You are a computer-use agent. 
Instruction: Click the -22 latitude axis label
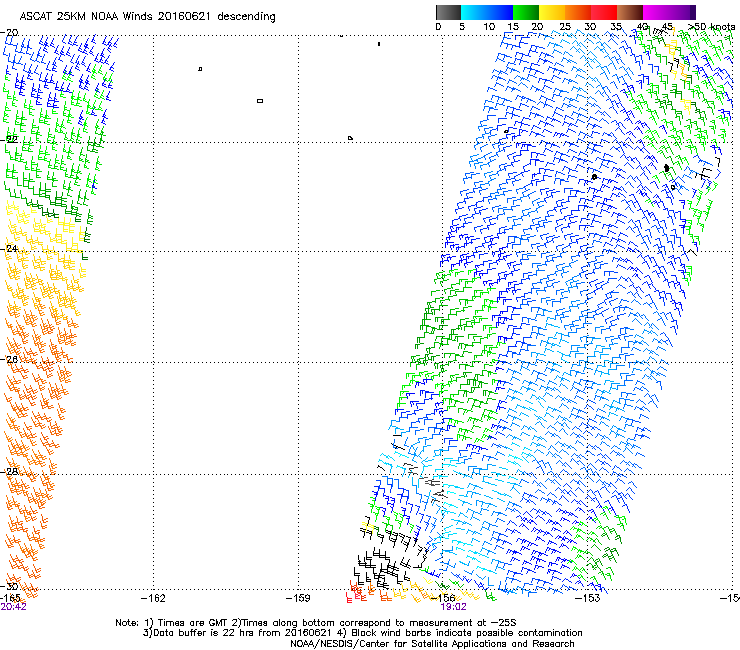click(x=9, y=139)
